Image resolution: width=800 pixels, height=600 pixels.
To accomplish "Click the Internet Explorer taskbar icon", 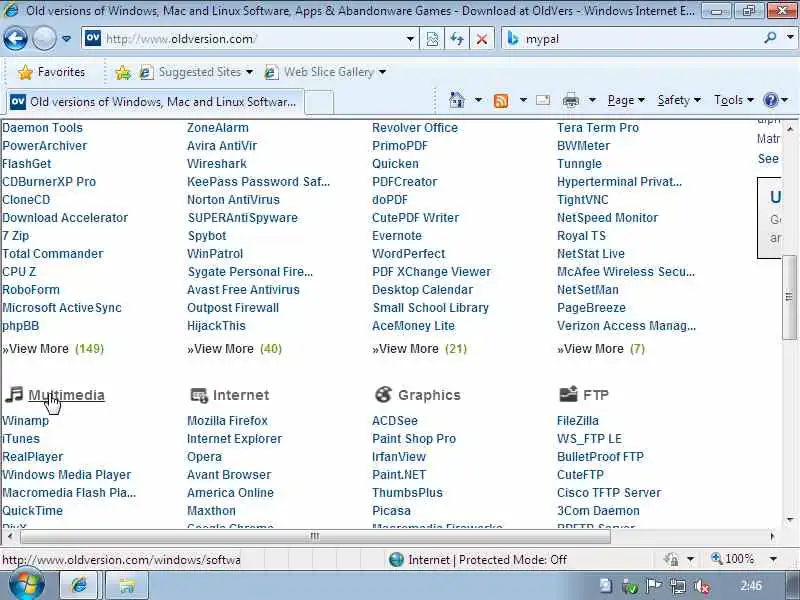I will pyautogui.click(x=79, y=585).
